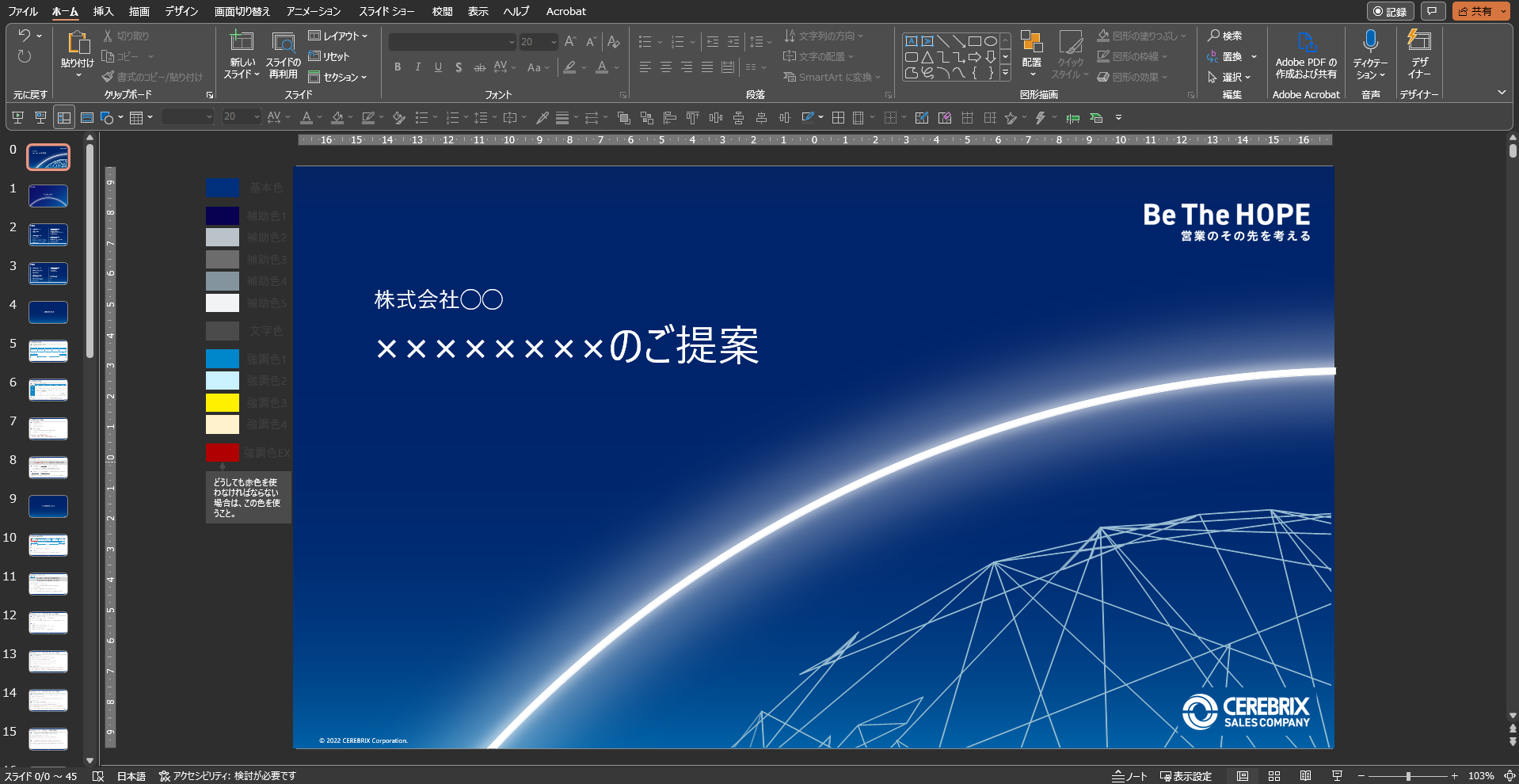Click the Reuse Slides (スライドの再利用) icon

[x=284, y=42]
